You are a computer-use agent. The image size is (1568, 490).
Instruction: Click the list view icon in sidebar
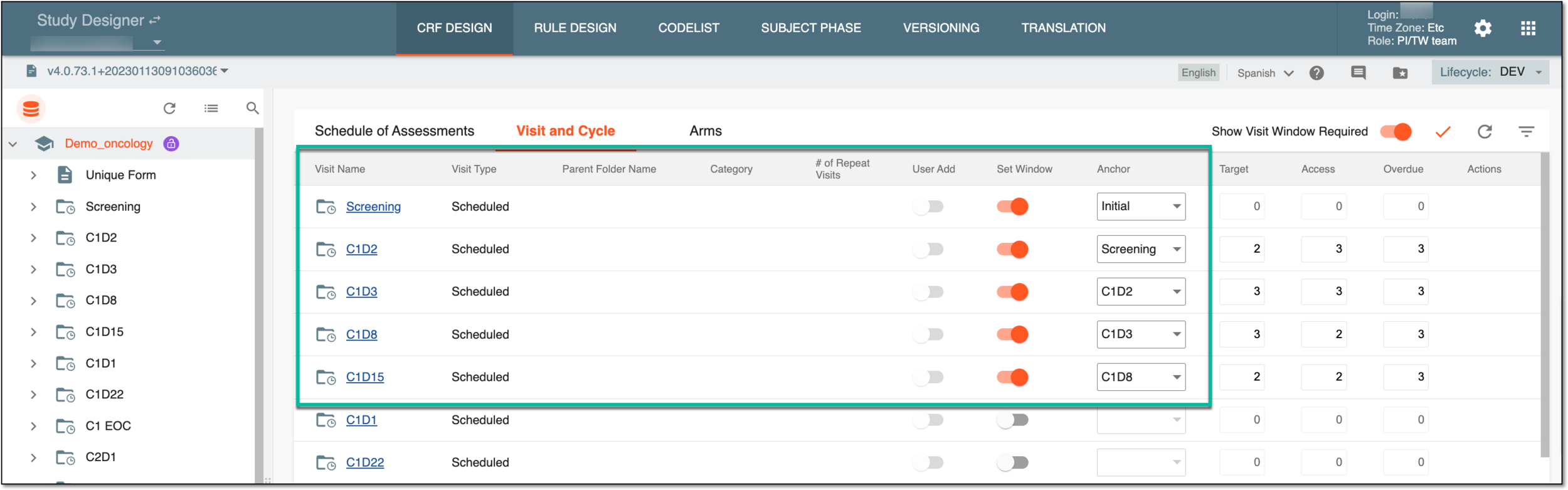tap(211, 109)
